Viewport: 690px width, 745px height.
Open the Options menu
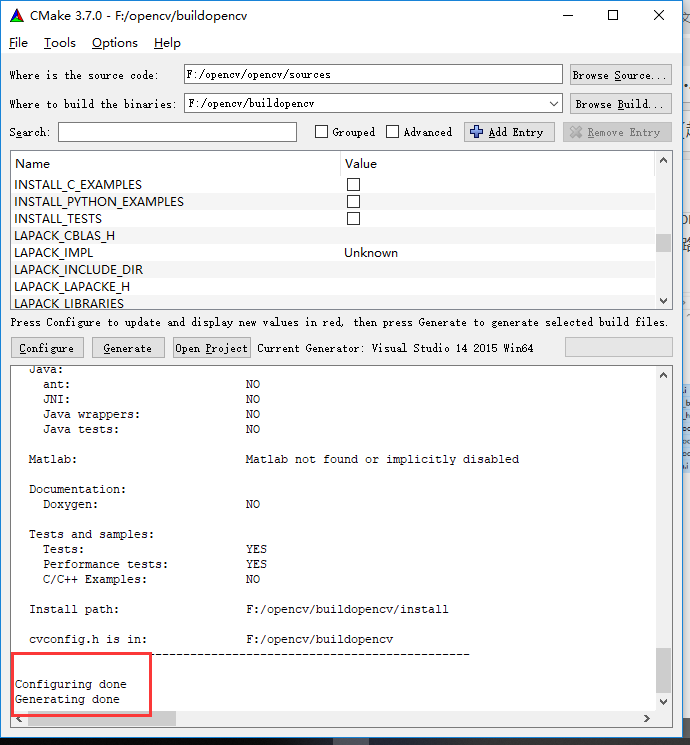[115, 43]
